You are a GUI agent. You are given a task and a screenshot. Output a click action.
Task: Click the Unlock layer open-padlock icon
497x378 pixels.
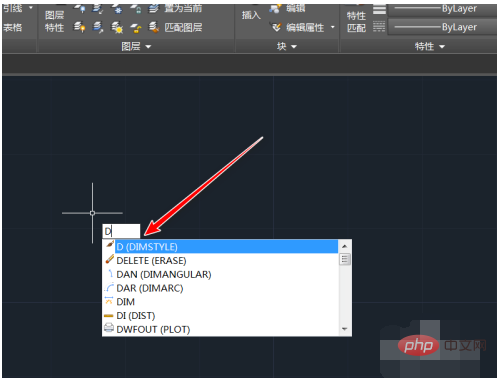136,27
